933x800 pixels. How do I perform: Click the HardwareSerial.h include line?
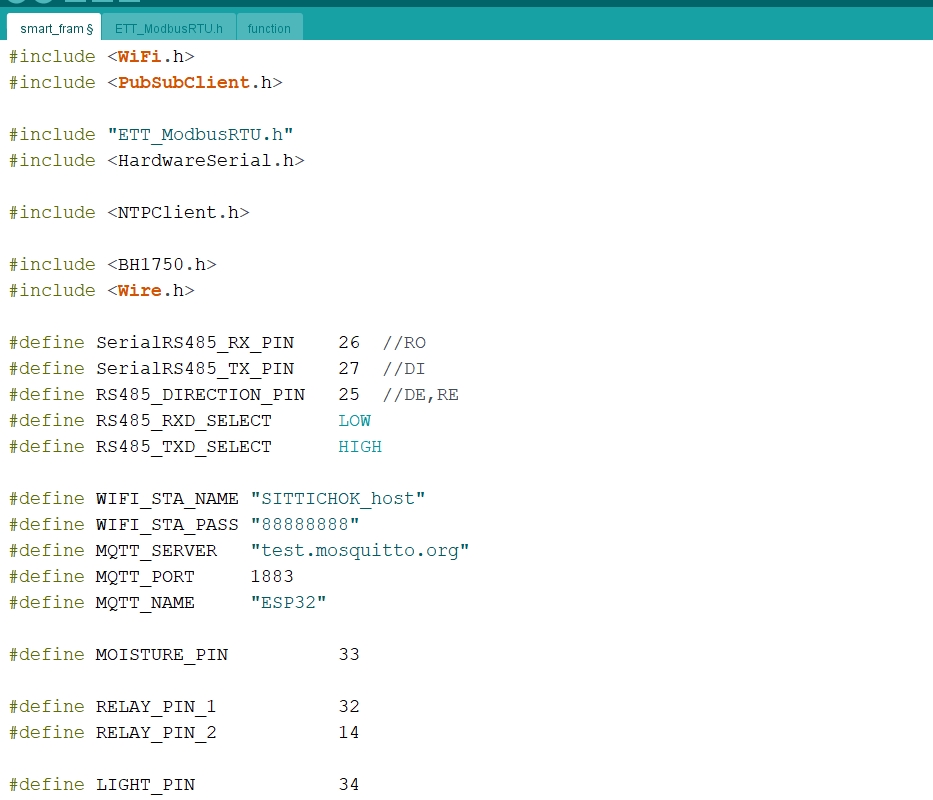(205, 161)
